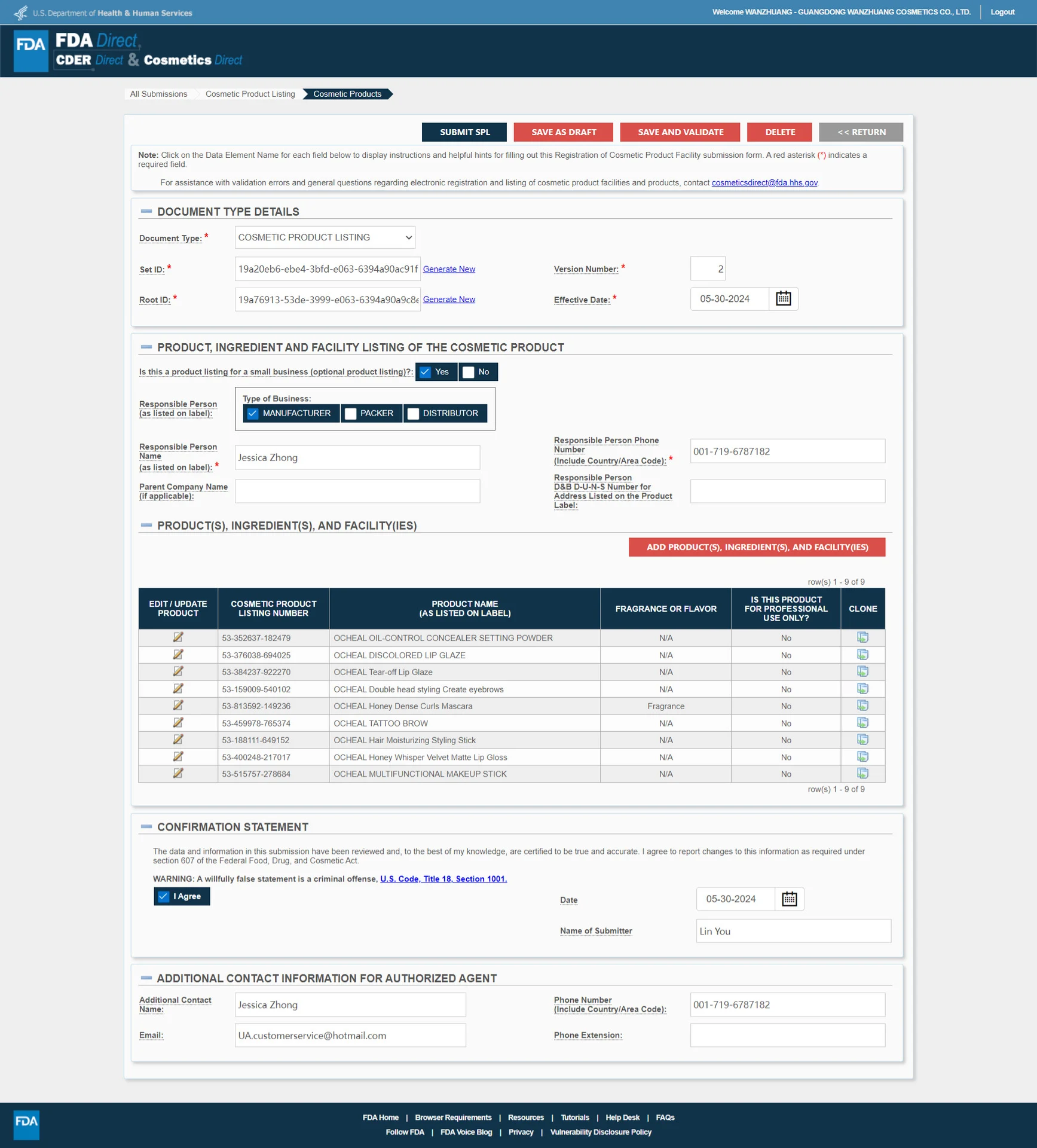Image resolution: width=1037 pixels, height=1148 pixels.
Task: Clone the OIL-CONTROL CONCEALER SETTING POWDER row
Action: point(862,637)
